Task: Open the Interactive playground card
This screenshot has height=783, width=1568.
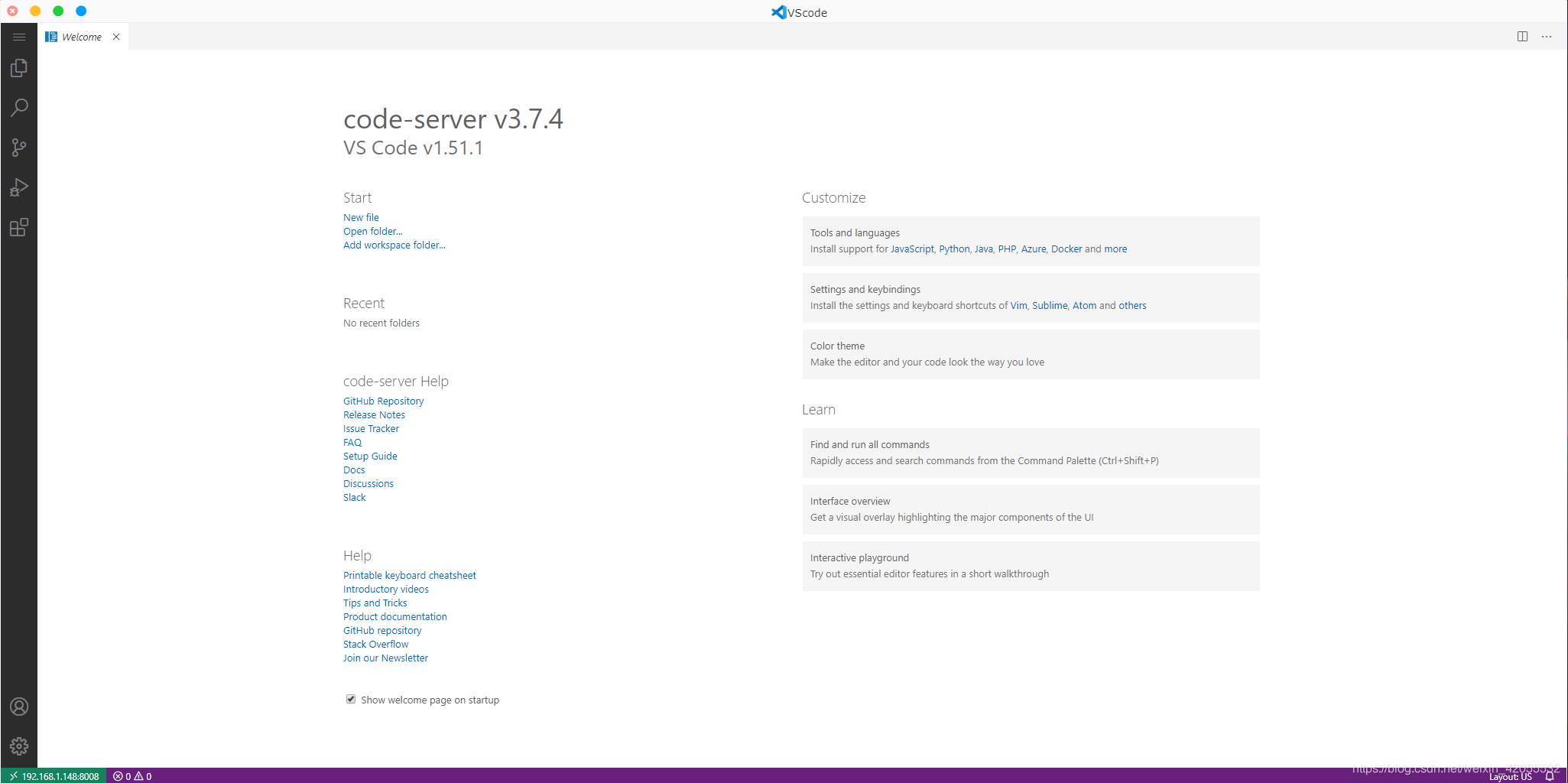Action: (1031, 566)
